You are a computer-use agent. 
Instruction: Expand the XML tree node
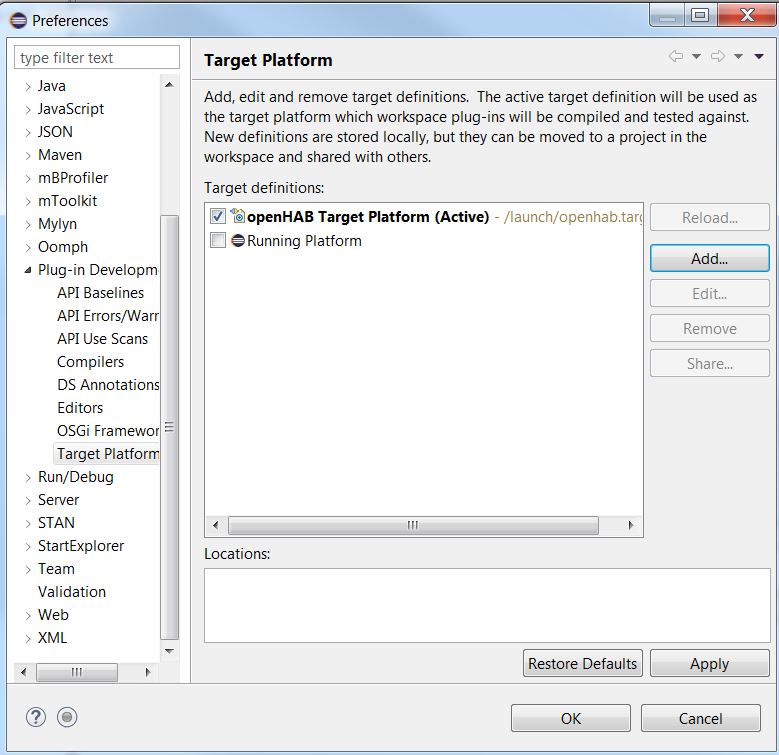[28, 639]
